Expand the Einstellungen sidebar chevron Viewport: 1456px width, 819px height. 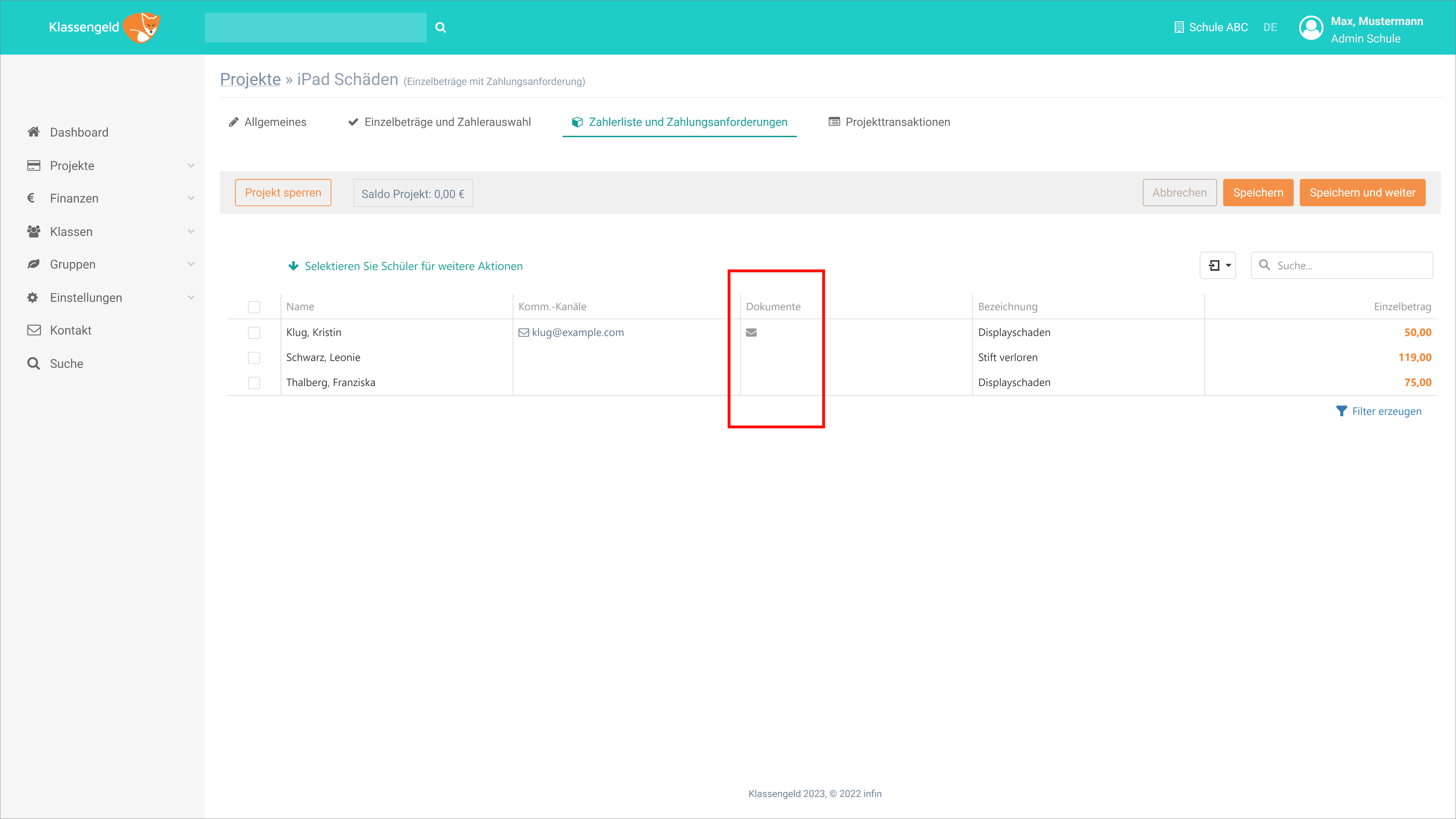[191, 297]
